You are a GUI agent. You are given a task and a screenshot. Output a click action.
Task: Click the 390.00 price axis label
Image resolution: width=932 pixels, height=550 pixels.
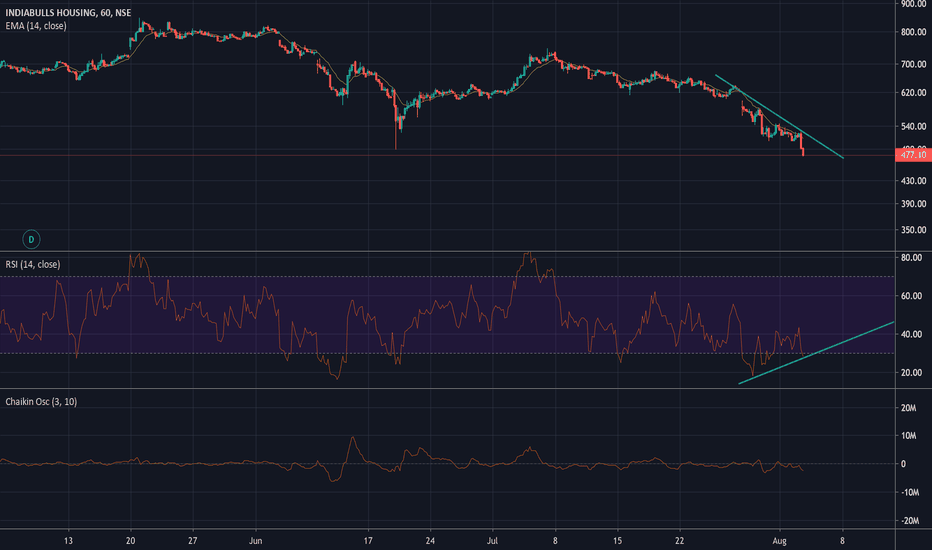pyautogui.click(x=914, y=203)
